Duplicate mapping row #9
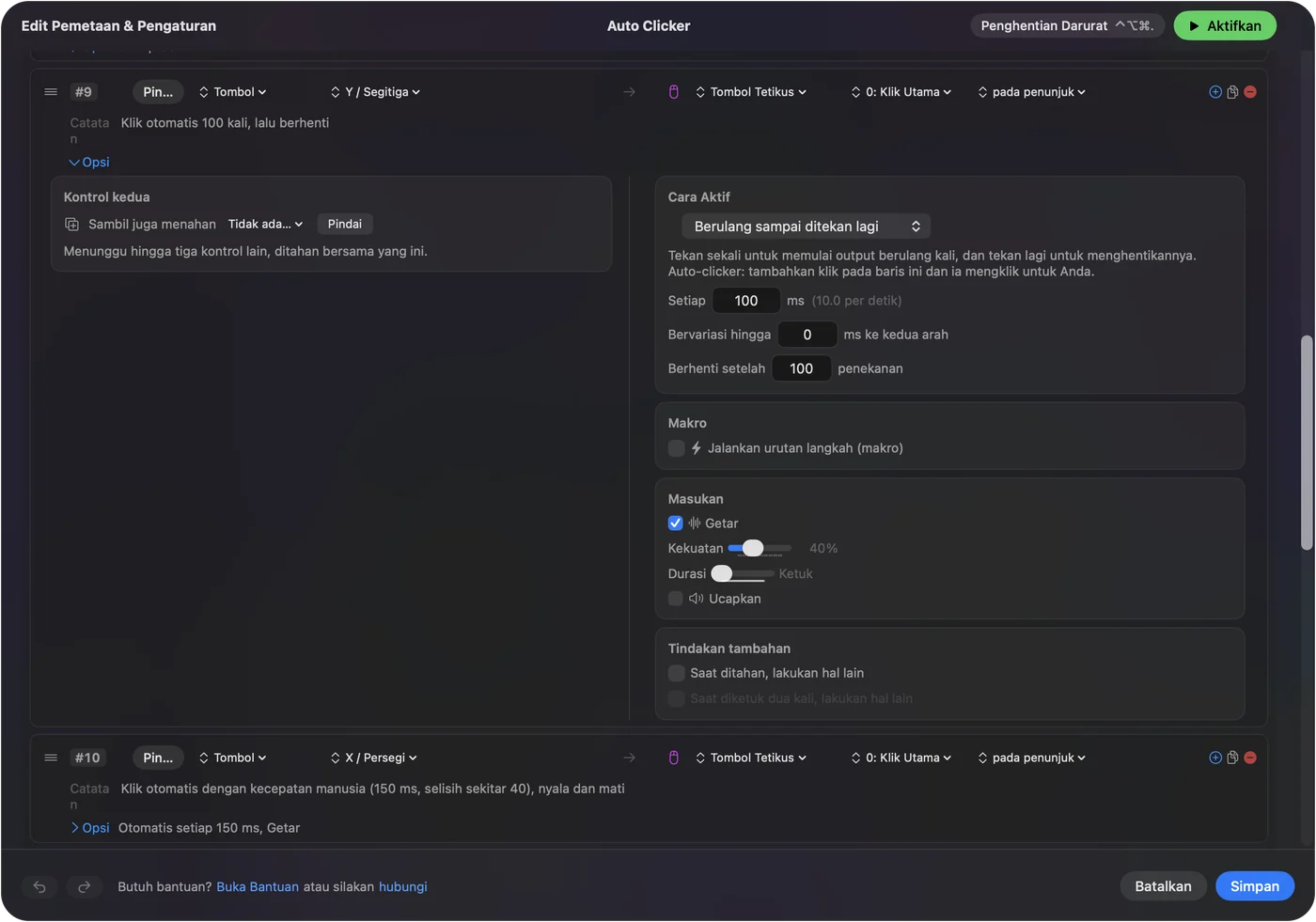 [x=1232, y=92]
